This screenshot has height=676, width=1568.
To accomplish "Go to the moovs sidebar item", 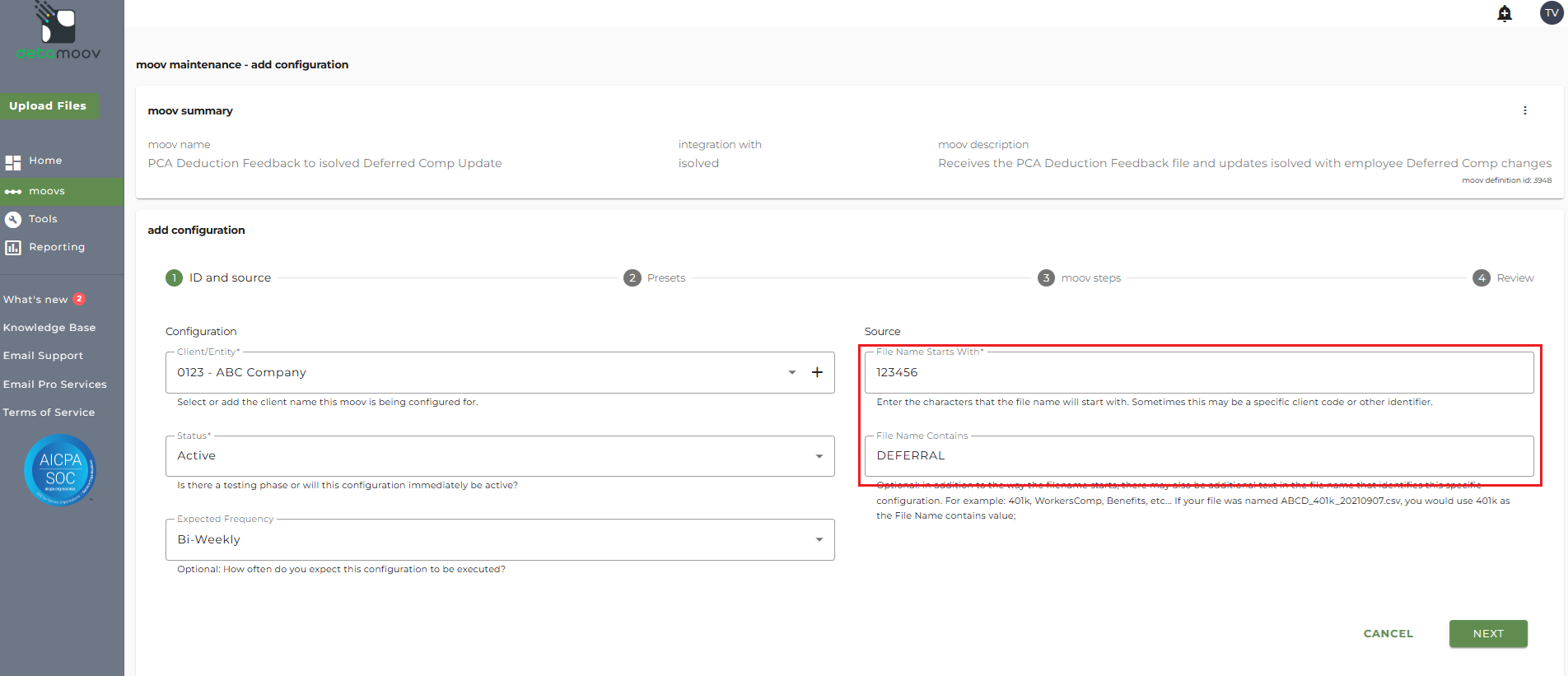I will pyautogui.click(x=47, y=191).
